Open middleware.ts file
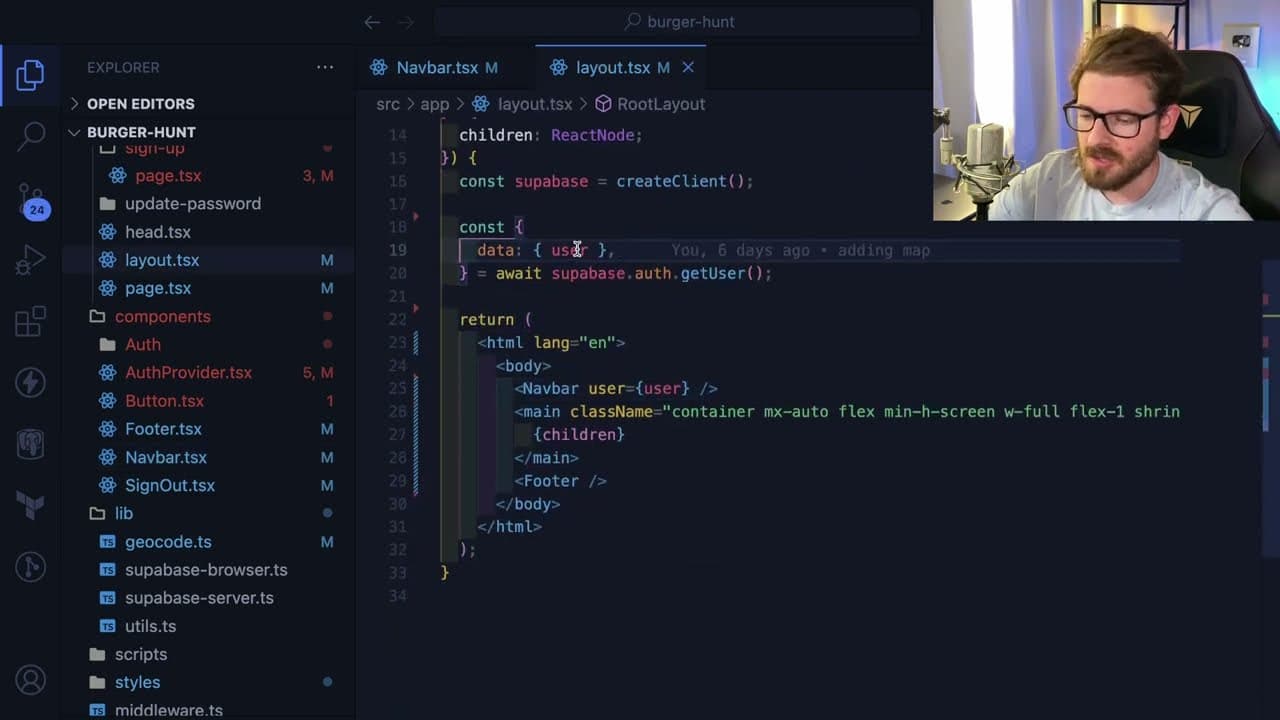The width and height of the screenshot is (1280, 720). coord(168,710)
